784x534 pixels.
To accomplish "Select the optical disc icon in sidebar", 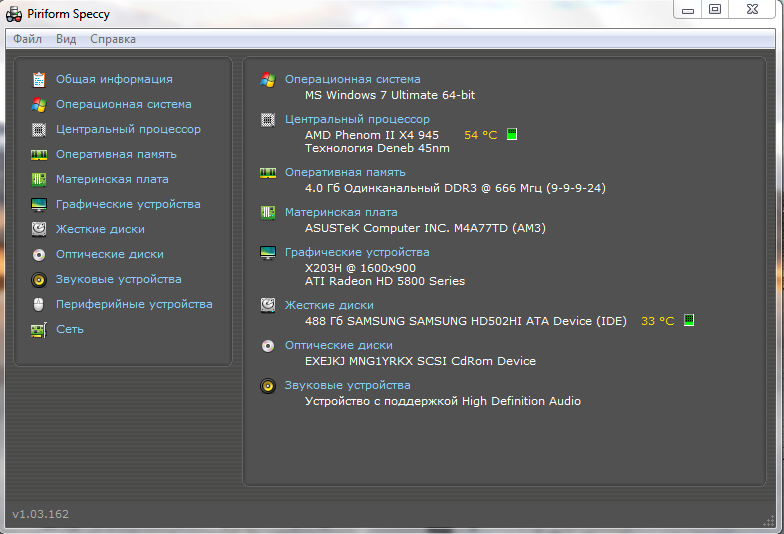I will (39, 254).
